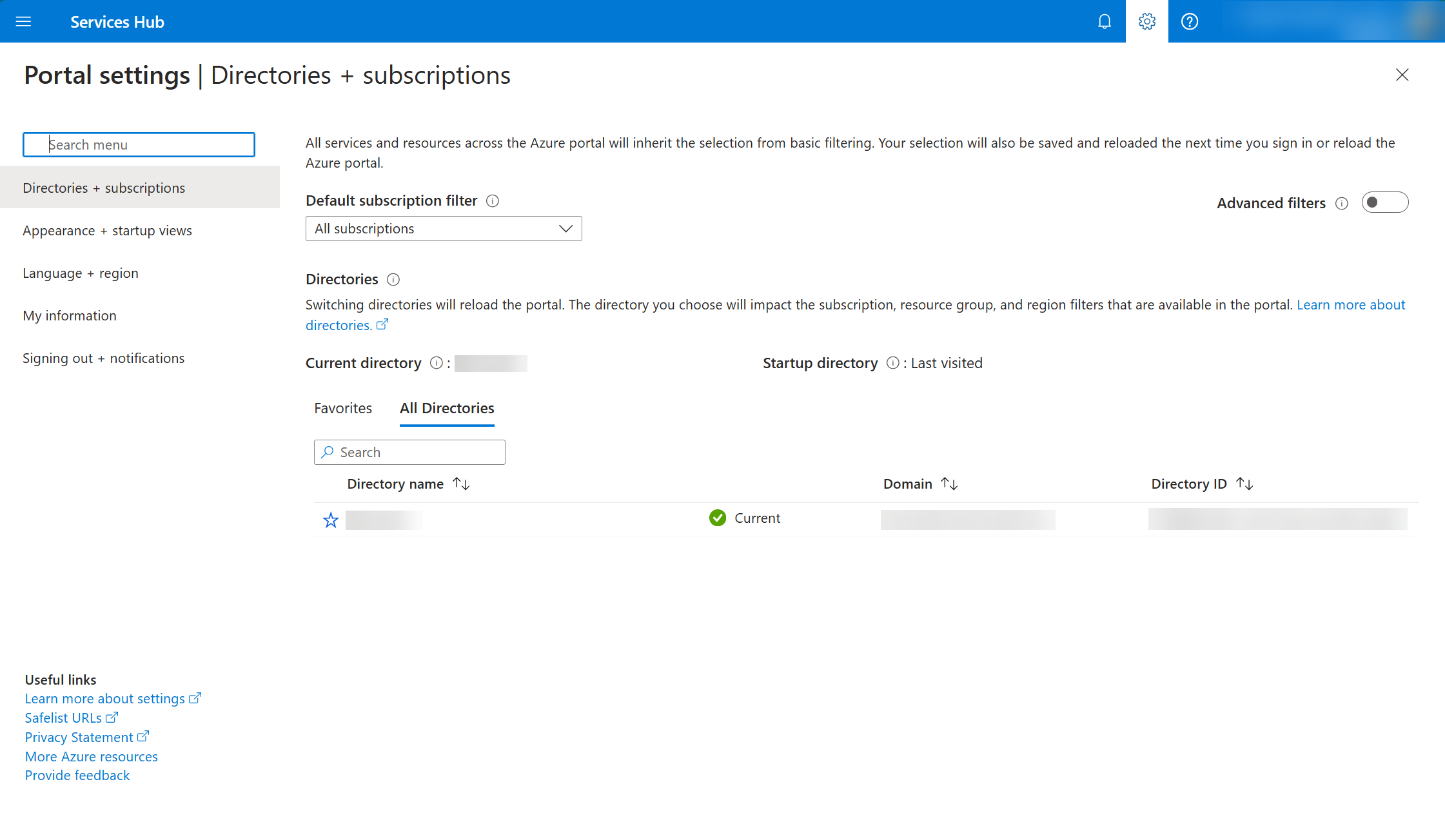Click the Provide feedback link
The width and height of the screenshot is (1445, 840).
pyautogui.click(x=77, y=776)
